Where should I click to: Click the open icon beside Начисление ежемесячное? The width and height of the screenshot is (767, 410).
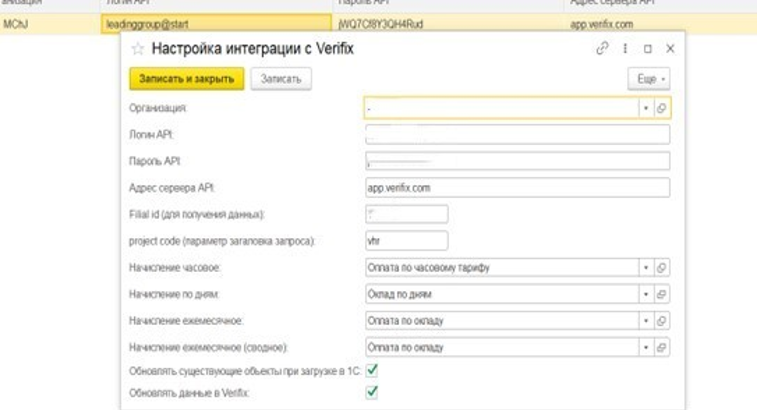pos(662,321)
